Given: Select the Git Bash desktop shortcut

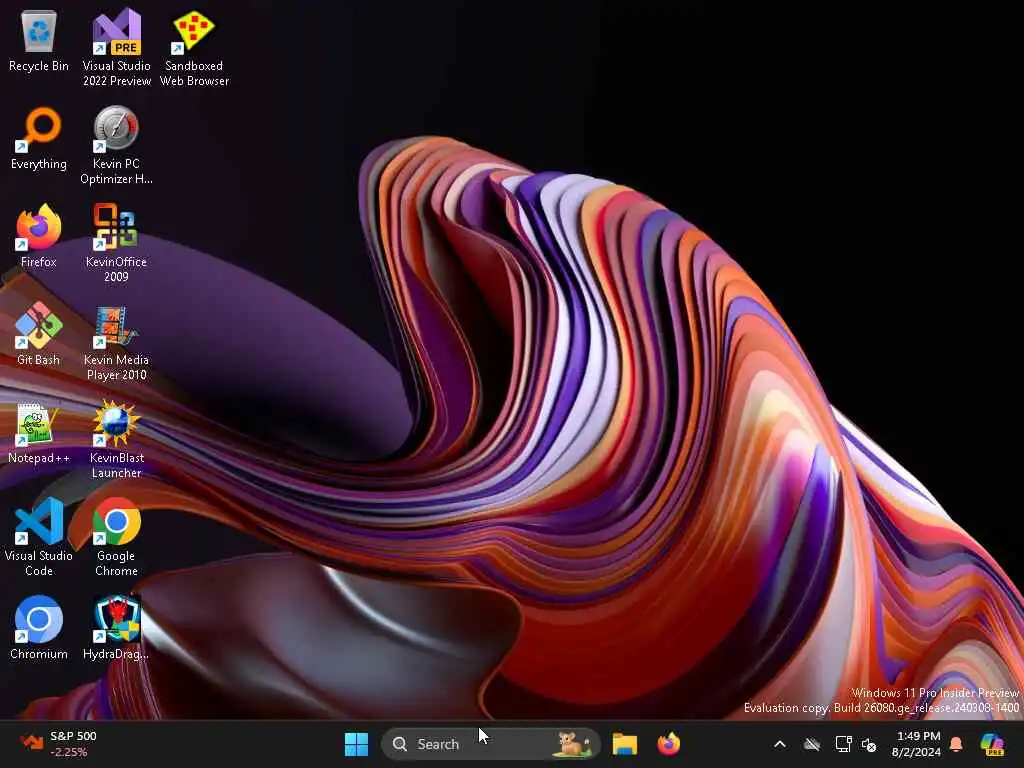Looking at the screenshot, I should pyautogui.click(x=39, y=334).
